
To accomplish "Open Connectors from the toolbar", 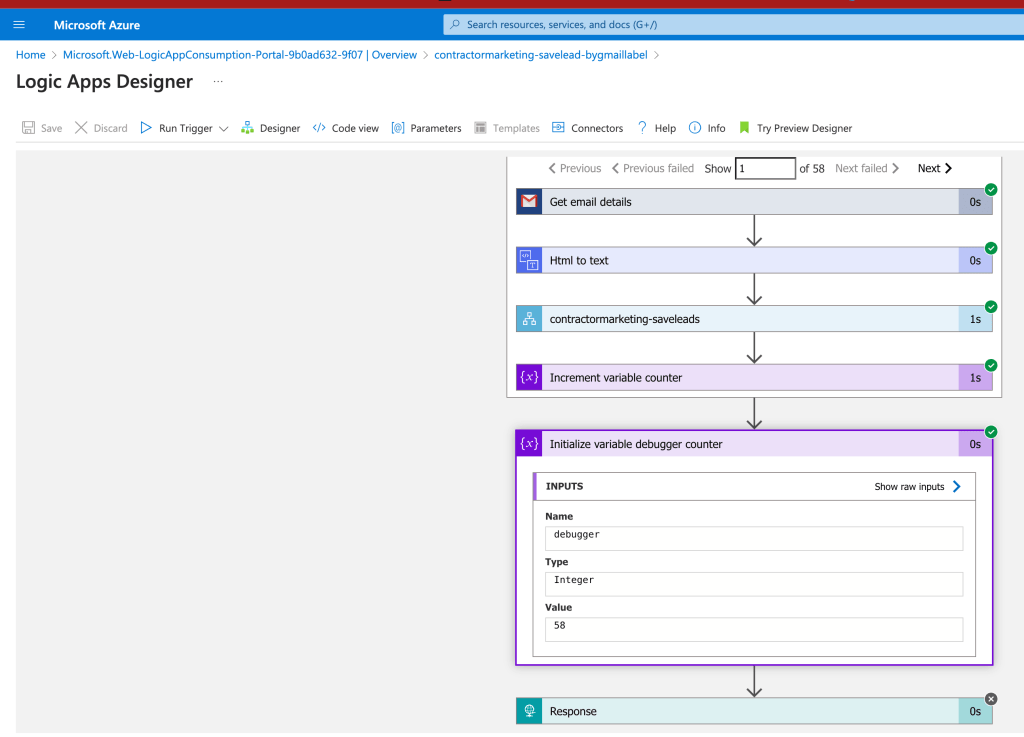I will (587, 128).
